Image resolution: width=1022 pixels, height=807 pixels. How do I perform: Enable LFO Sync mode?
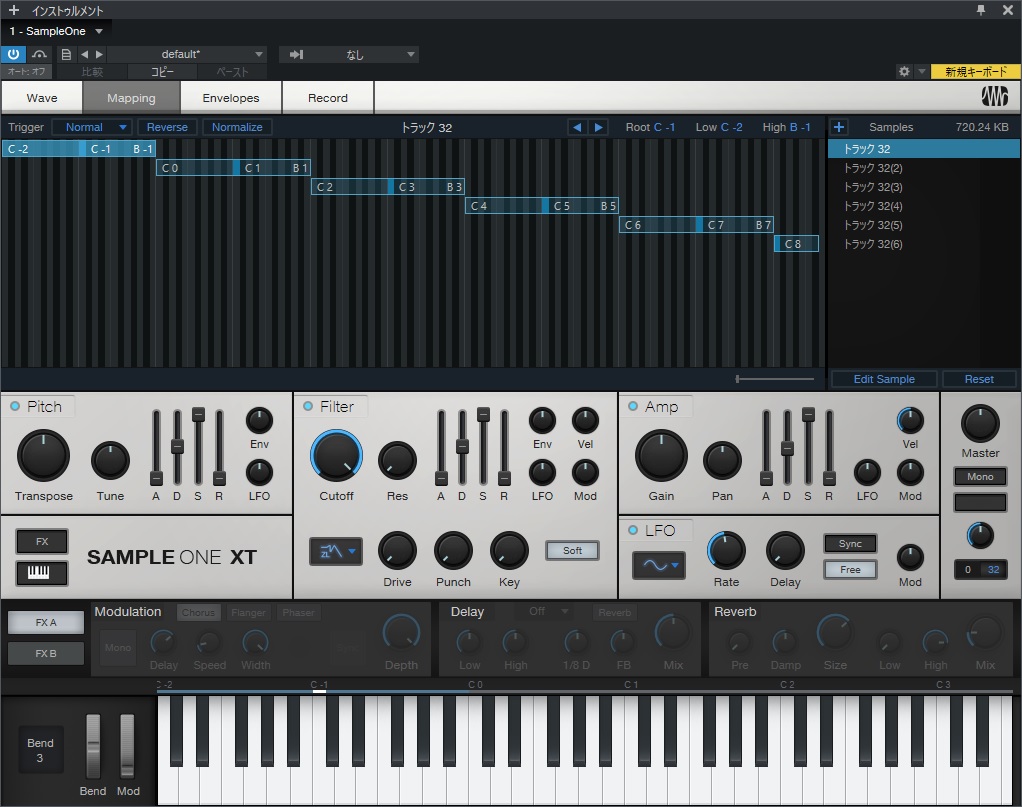pos(850,544)
